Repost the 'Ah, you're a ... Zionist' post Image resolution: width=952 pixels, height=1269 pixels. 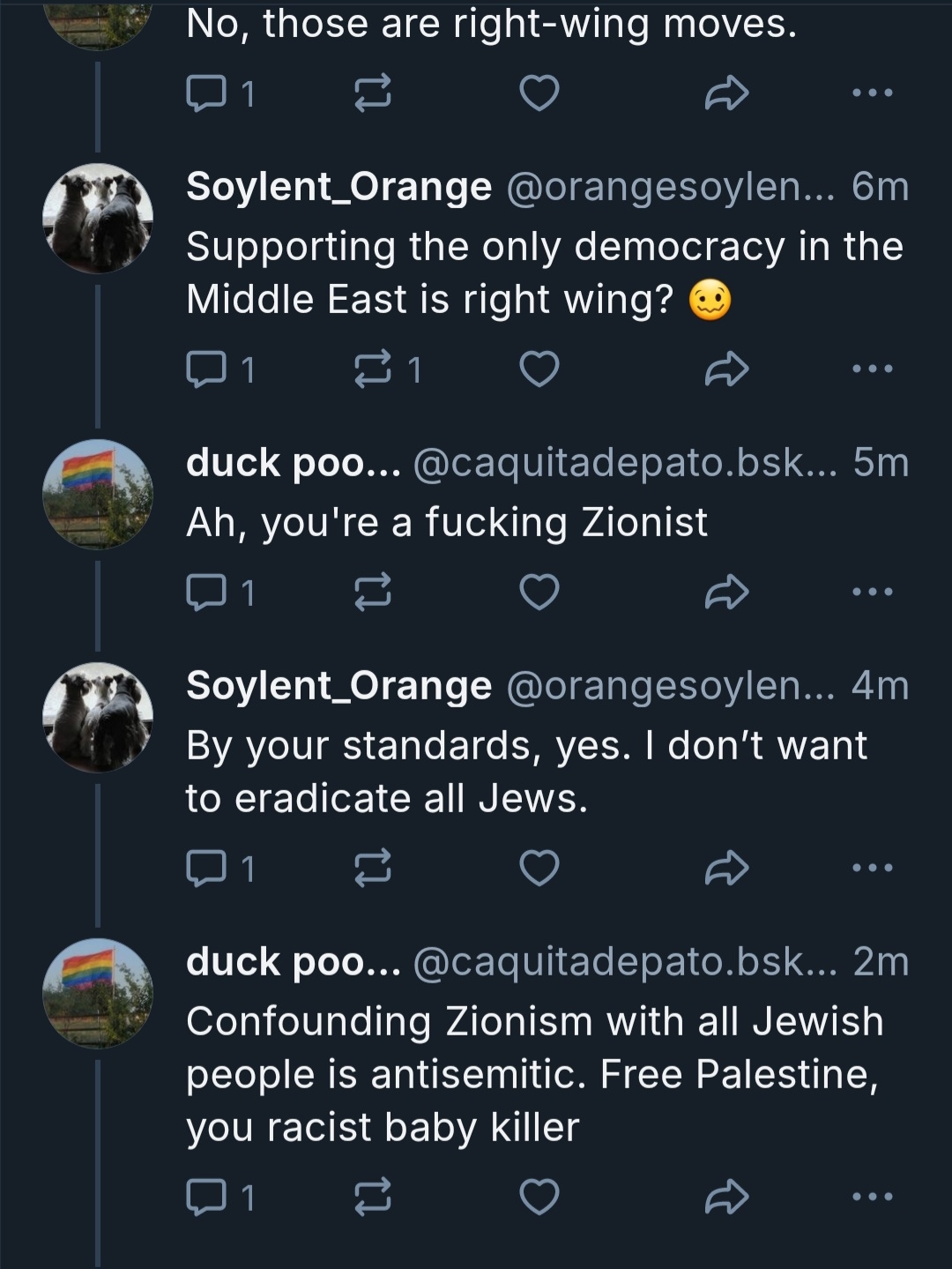click(x=372, y=593)
